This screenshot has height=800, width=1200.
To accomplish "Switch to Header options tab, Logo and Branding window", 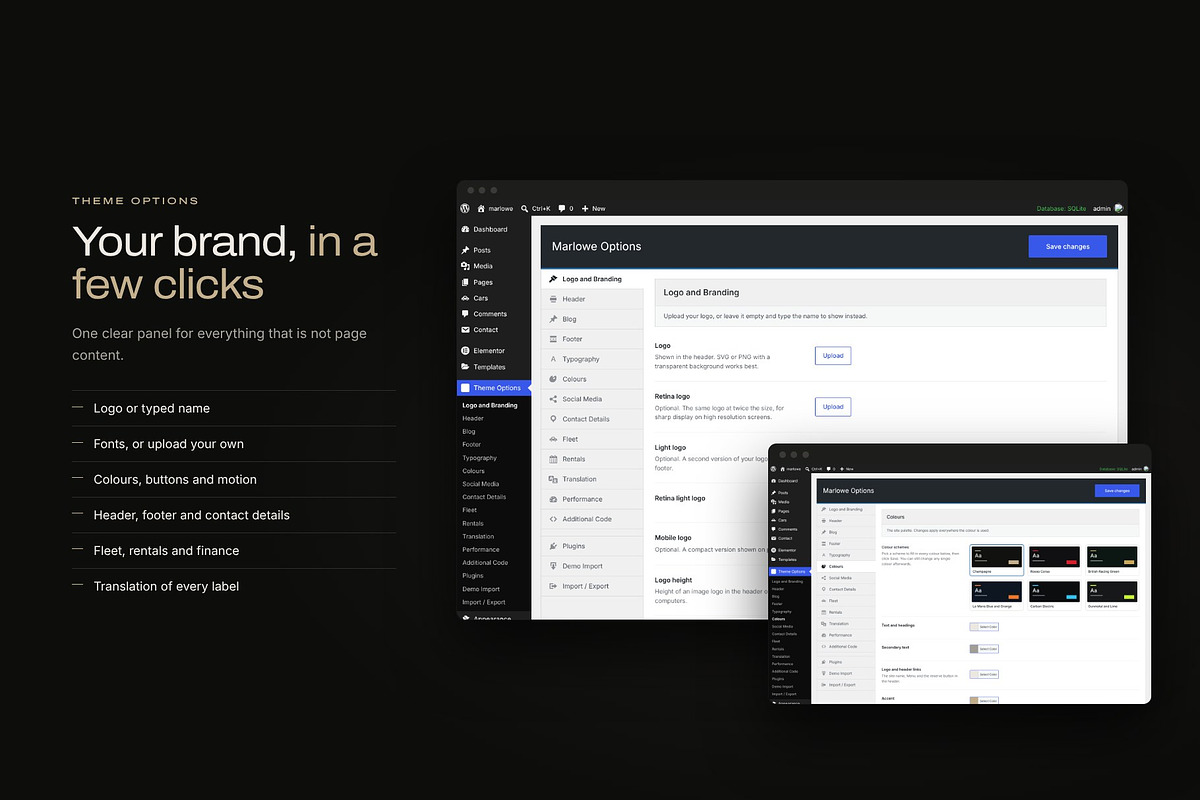I will coord(592,299).
